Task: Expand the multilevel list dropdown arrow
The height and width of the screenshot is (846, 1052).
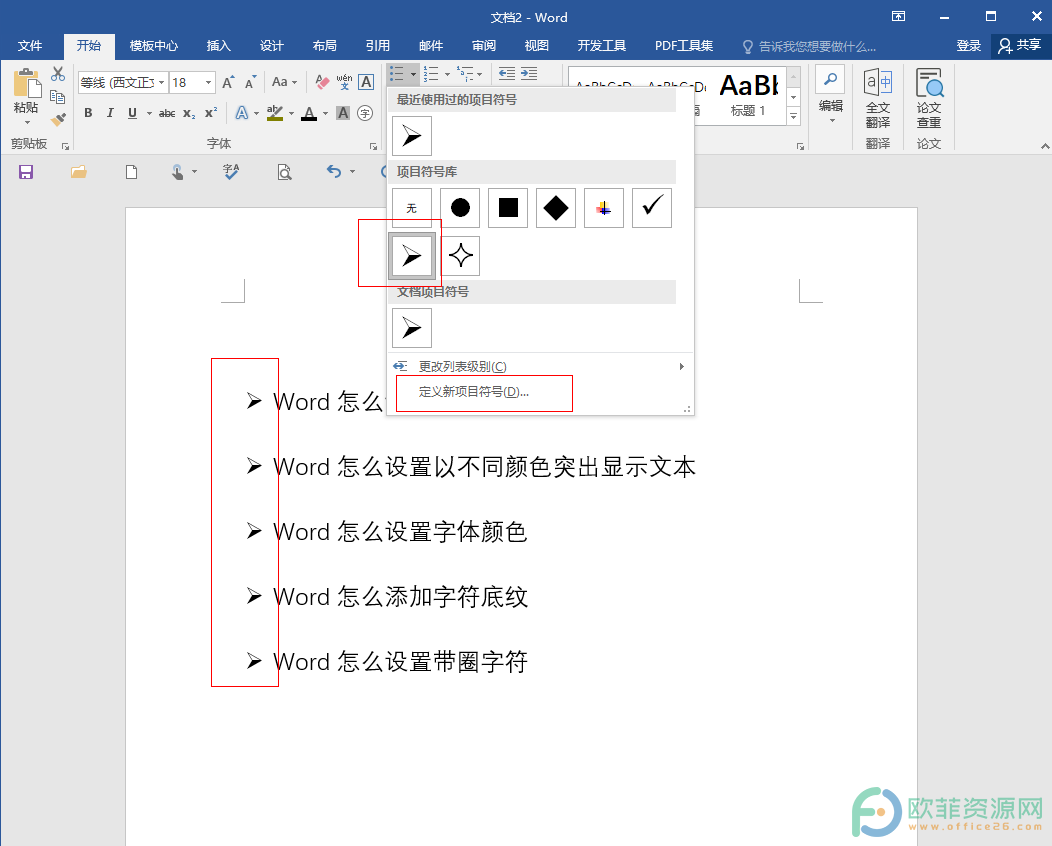Action: pyautogui.click(x=479, y=74)
